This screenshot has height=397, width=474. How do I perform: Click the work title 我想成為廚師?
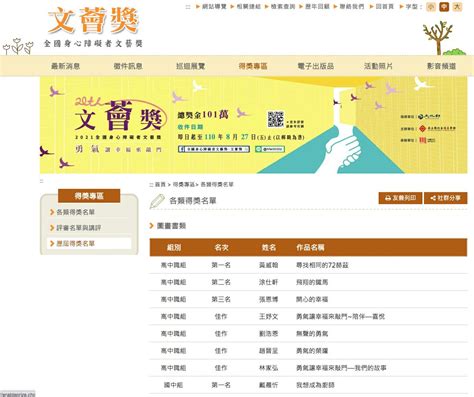click(315, 385)
